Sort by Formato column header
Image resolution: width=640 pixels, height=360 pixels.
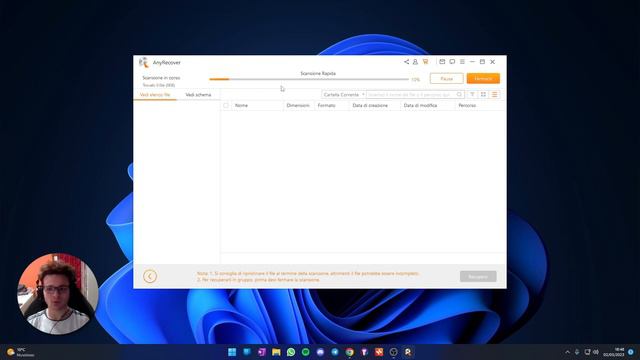327,105
